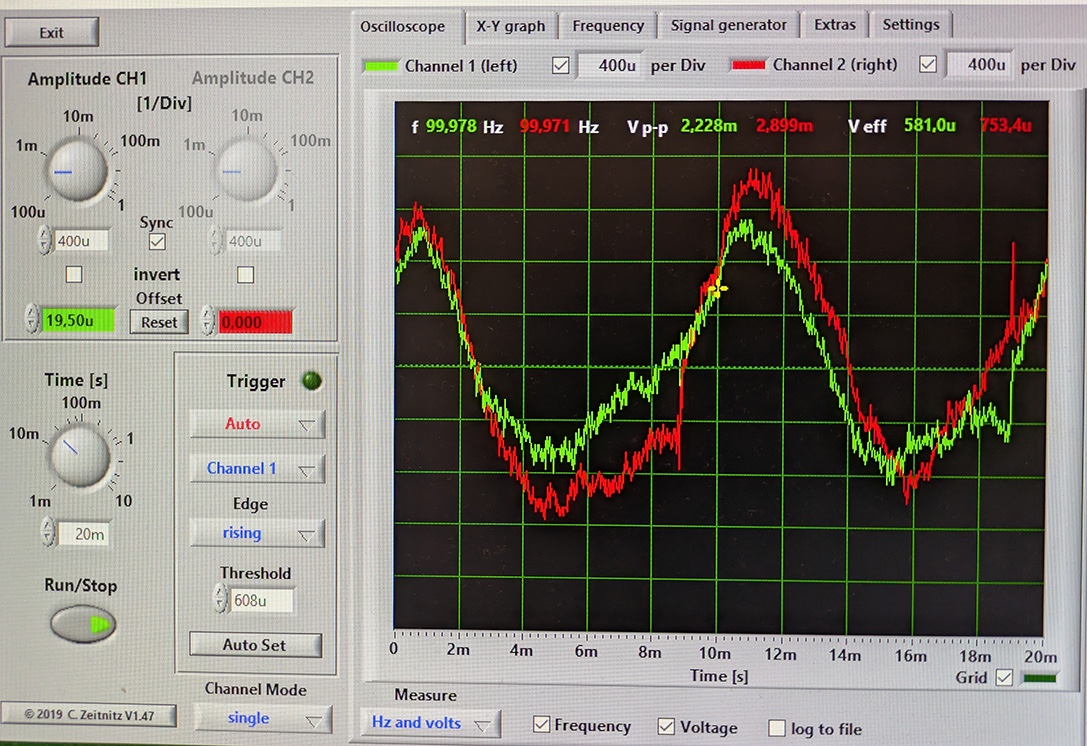Turn the Amplitude CH1 knob

pos(74,171)
